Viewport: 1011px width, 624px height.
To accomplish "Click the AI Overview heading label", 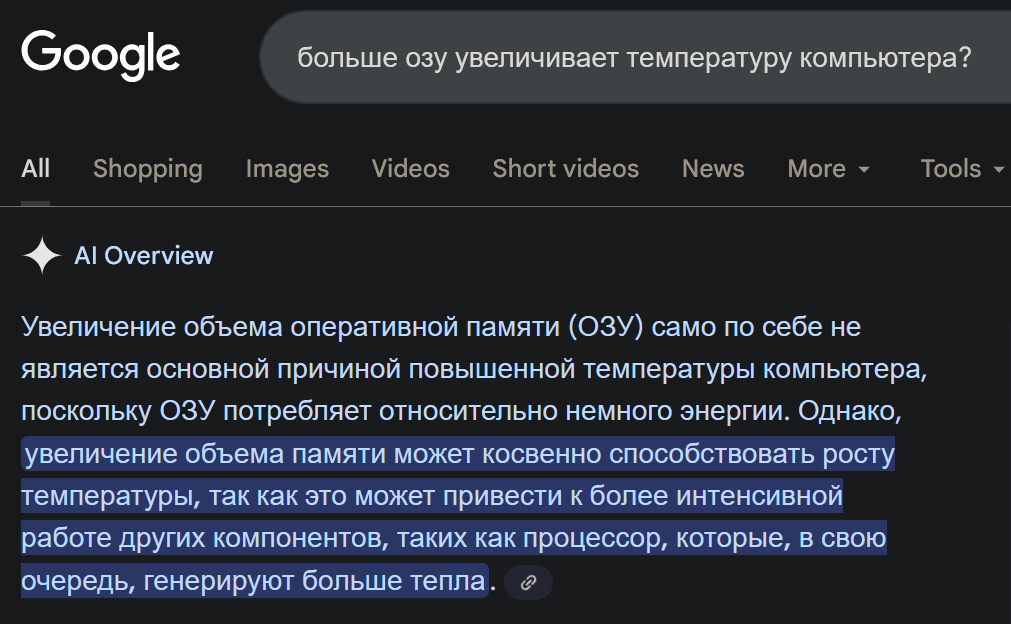I will (x=143, y=256).
